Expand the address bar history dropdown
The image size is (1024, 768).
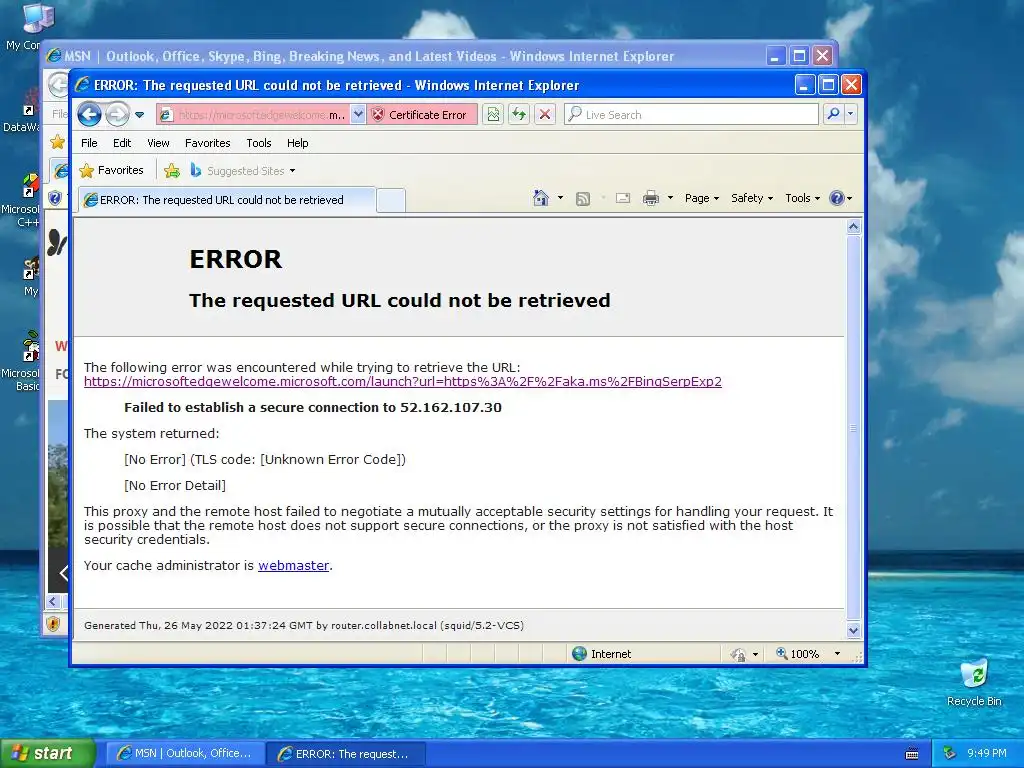pyautogui.click(x=358, y=114)
